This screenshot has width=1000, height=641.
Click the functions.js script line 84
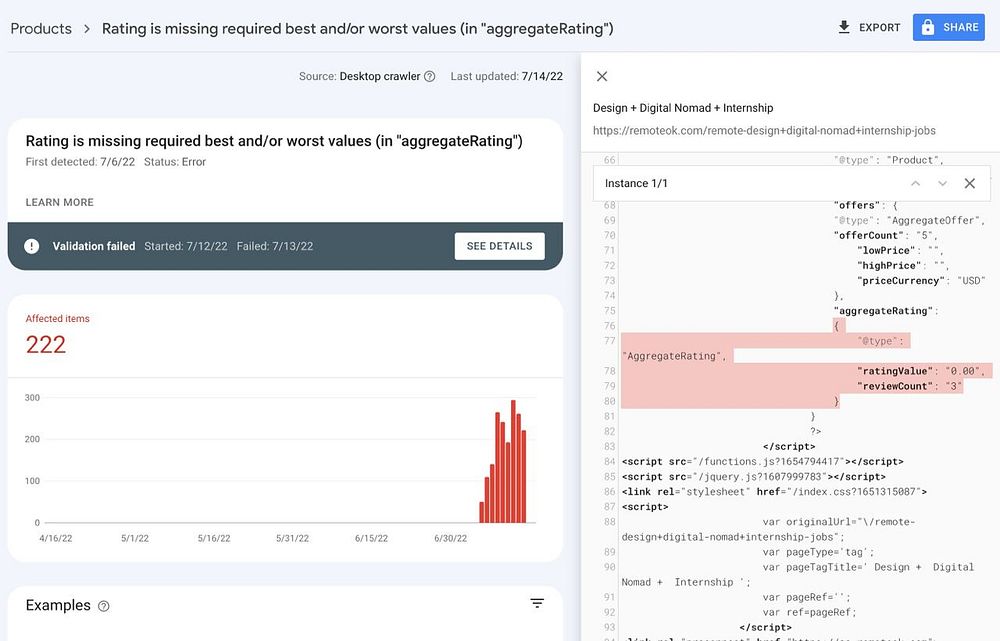coord(763,462)
